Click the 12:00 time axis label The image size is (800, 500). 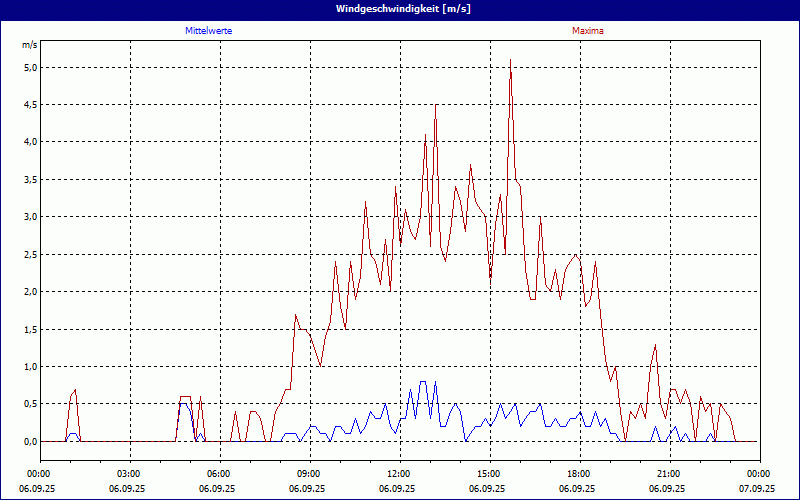tap(398, 473)
